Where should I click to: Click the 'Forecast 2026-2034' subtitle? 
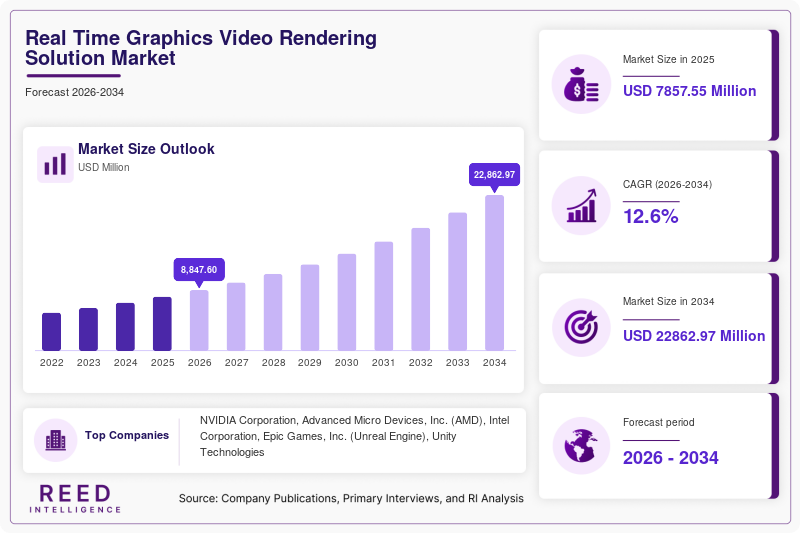pyautogui.click(x=74, y=92)
